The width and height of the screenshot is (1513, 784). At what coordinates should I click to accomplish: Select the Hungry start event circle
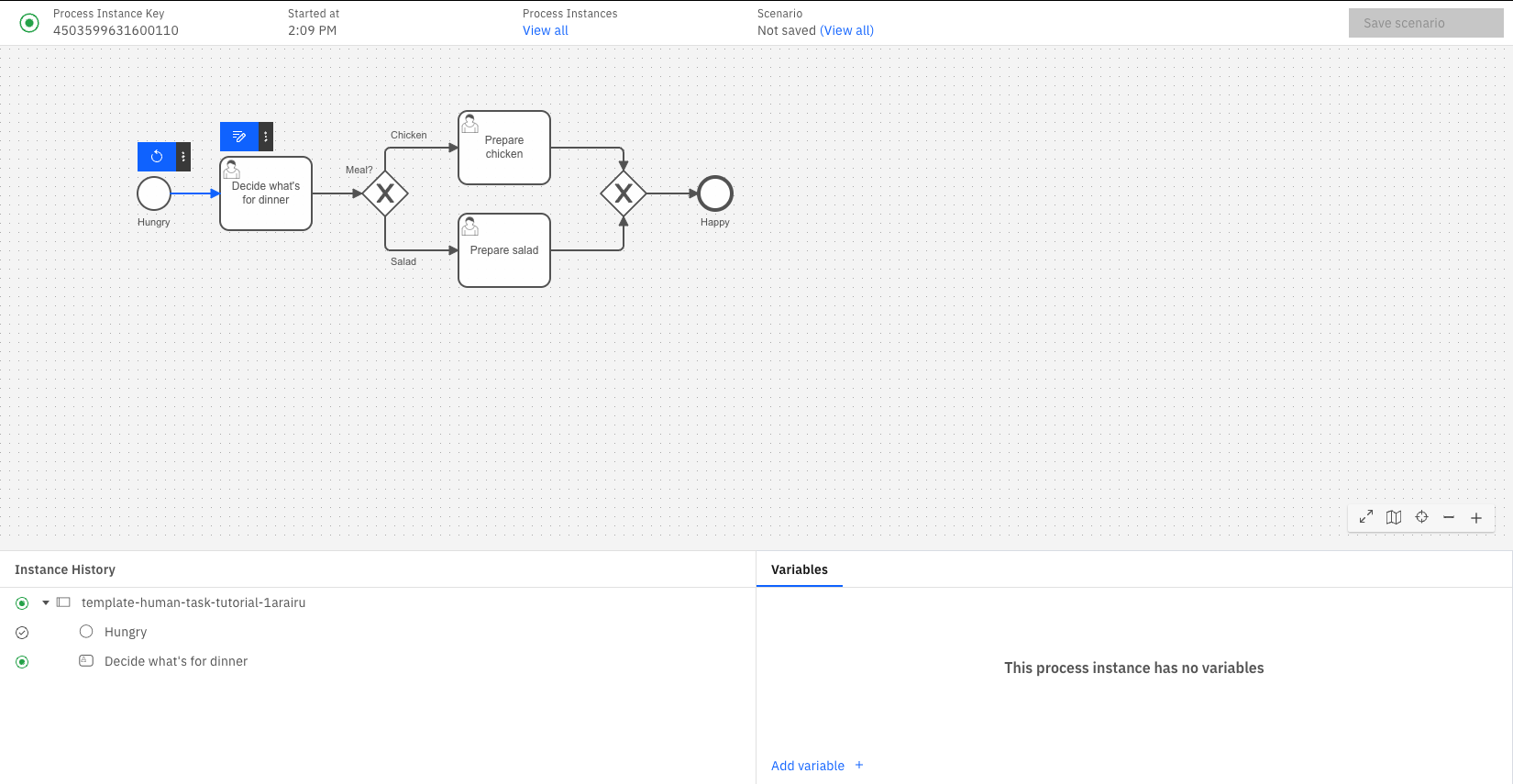[154, 193]
